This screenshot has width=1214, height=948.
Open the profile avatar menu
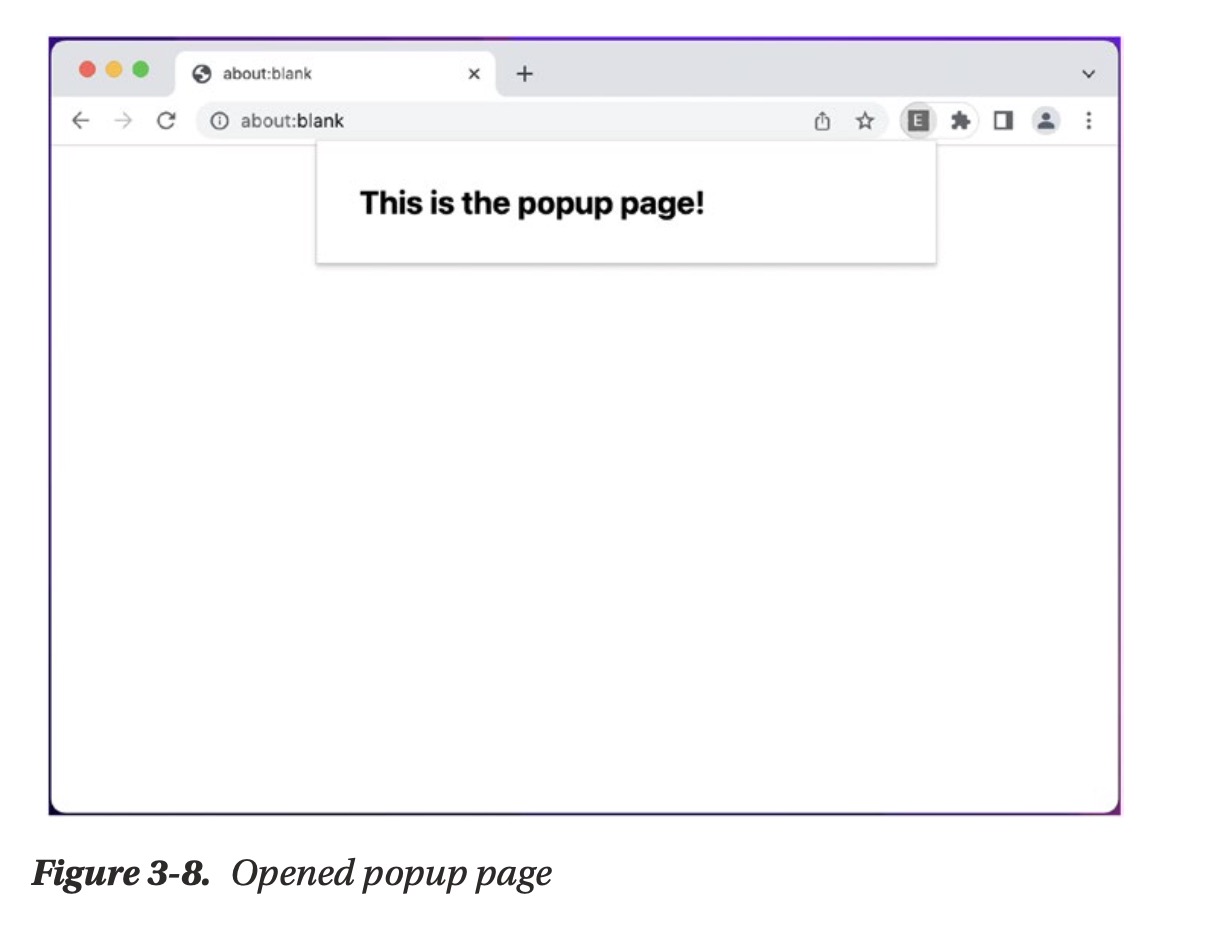coord(1045,121)
